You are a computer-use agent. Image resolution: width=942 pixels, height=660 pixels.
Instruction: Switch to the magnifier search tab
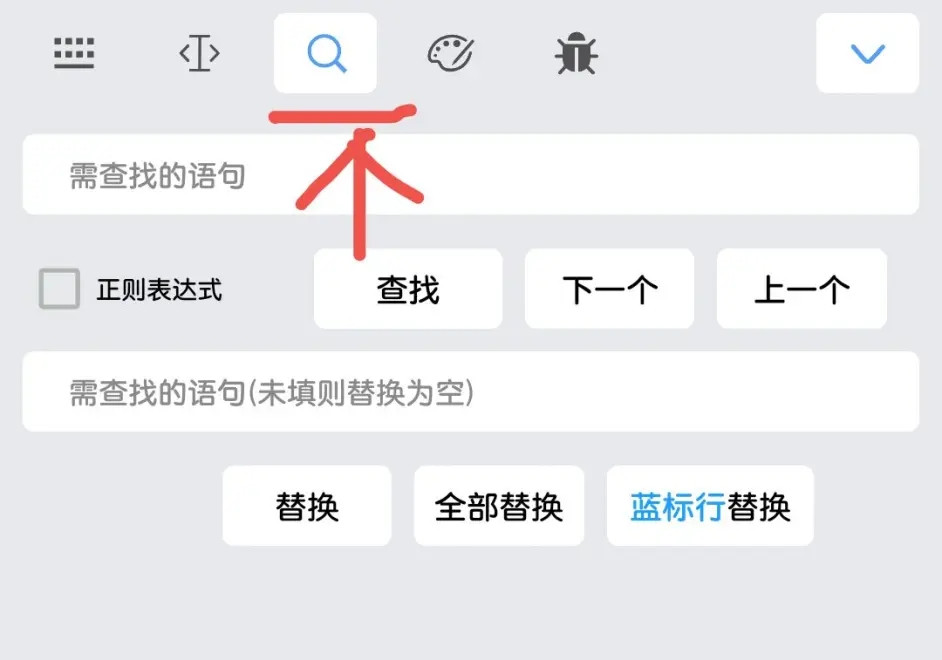(x=325, y=53)
